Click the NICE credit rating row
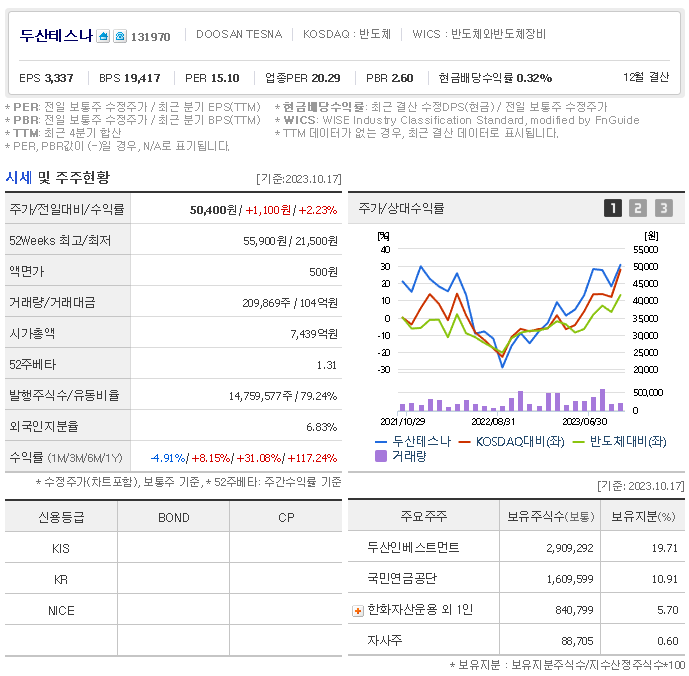The height and width of the screenshot is (676, 689). tap(174, 610)
